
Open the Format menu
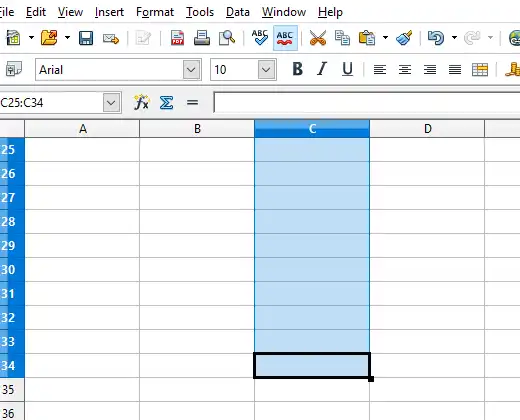(x=155, y=12)
